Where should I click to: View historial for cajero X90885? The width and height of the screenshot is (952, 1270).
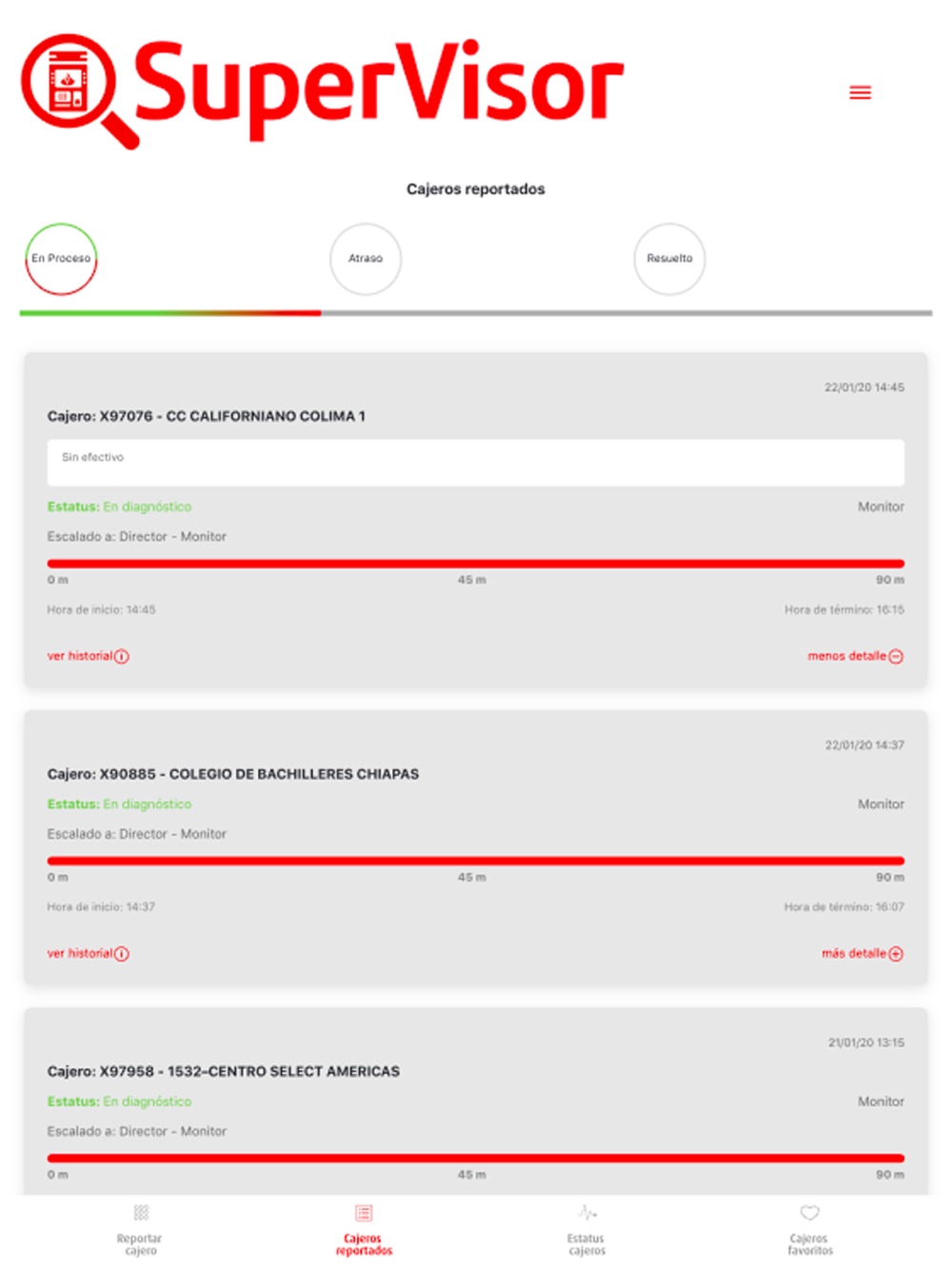point(89,953)
